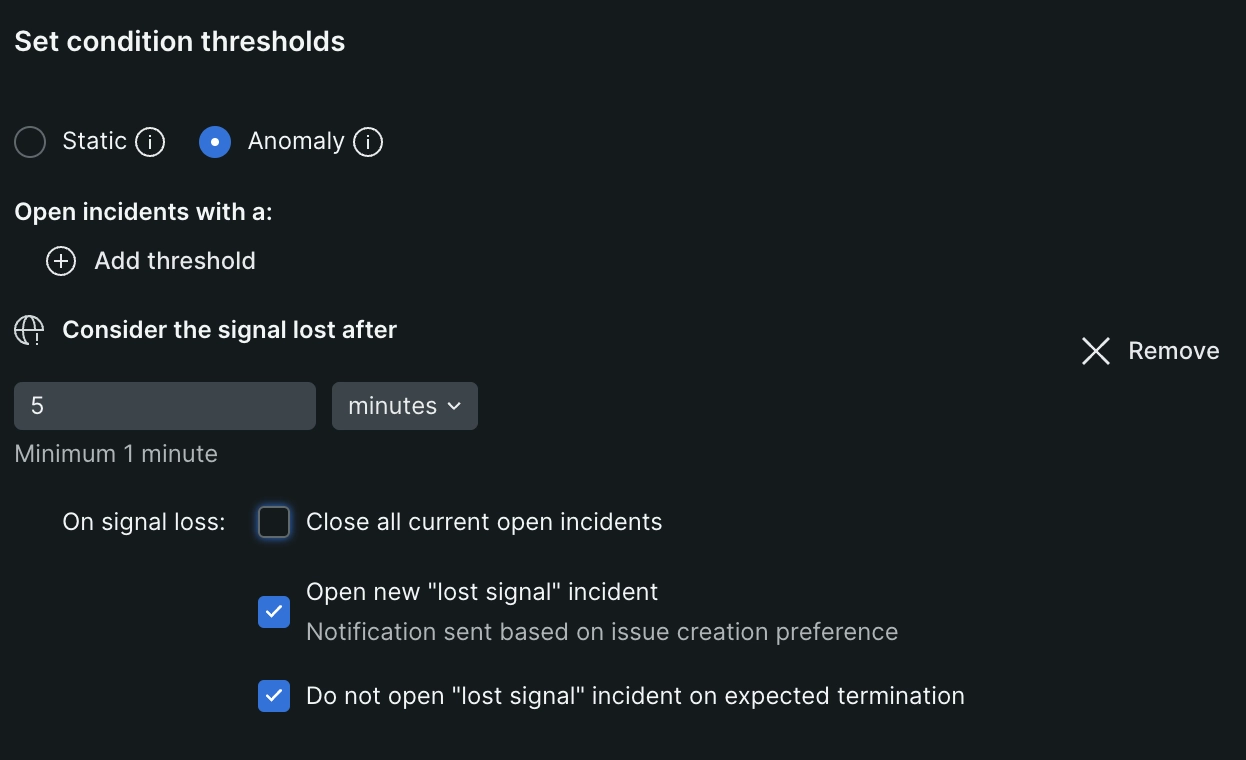Click the "Do not open" expected termination label
Screen dimensions: 1246x760
[x=635, y=696]
